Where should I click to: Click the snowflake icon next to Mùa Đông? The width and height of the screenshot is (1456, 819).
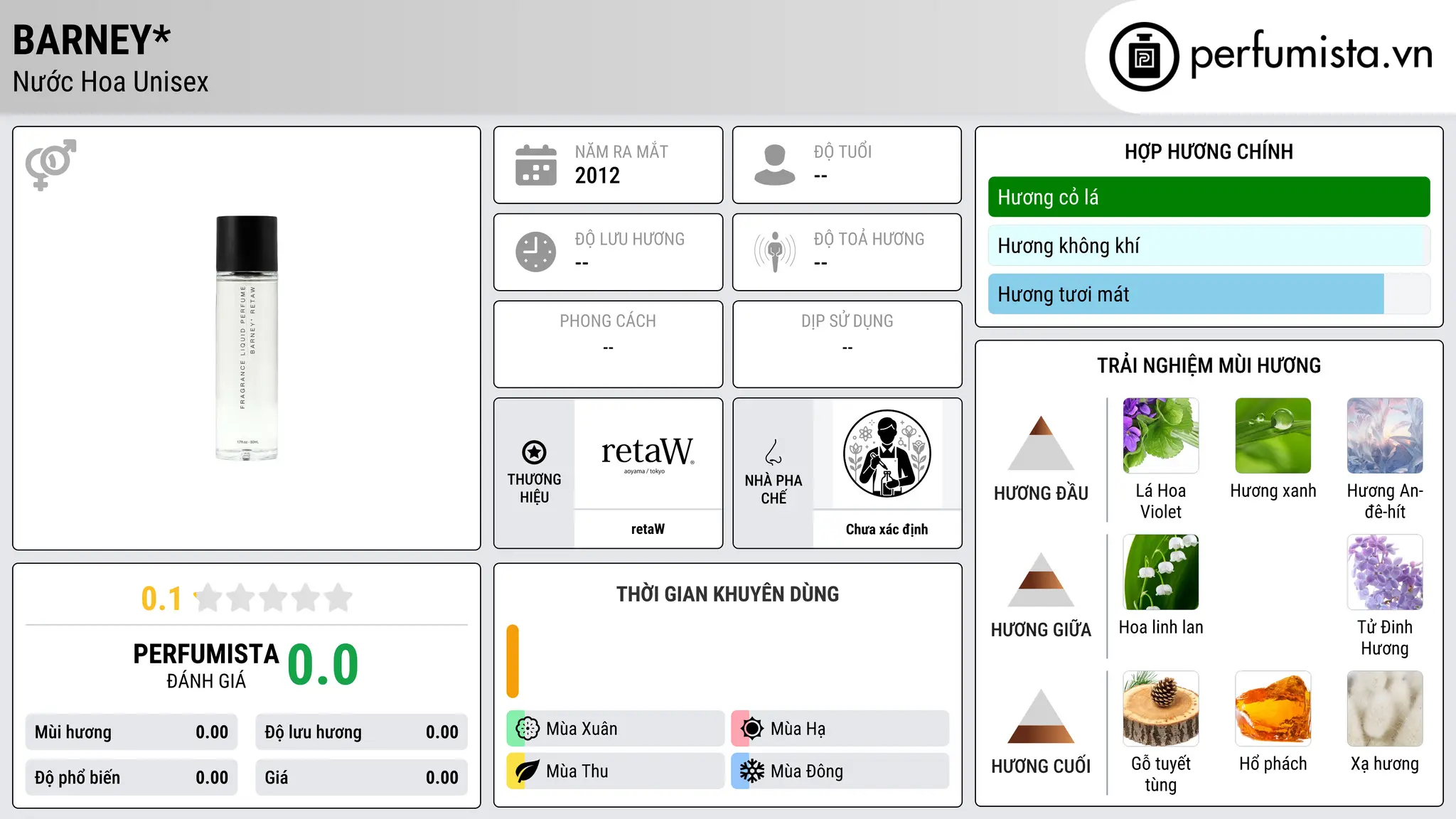click(752, 771)
